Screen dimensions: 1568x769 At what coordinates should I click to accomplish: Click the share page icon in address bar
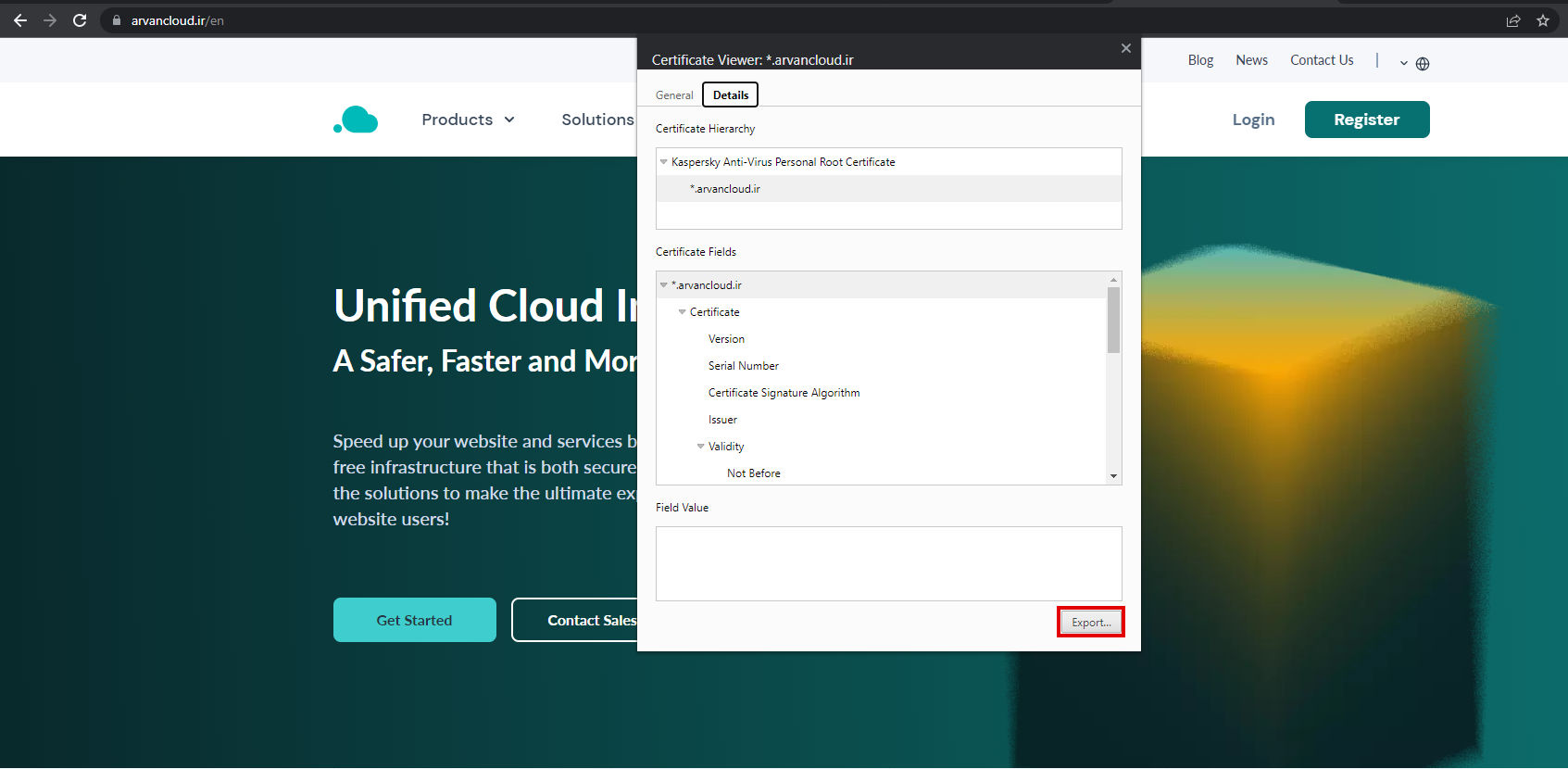1513,20
